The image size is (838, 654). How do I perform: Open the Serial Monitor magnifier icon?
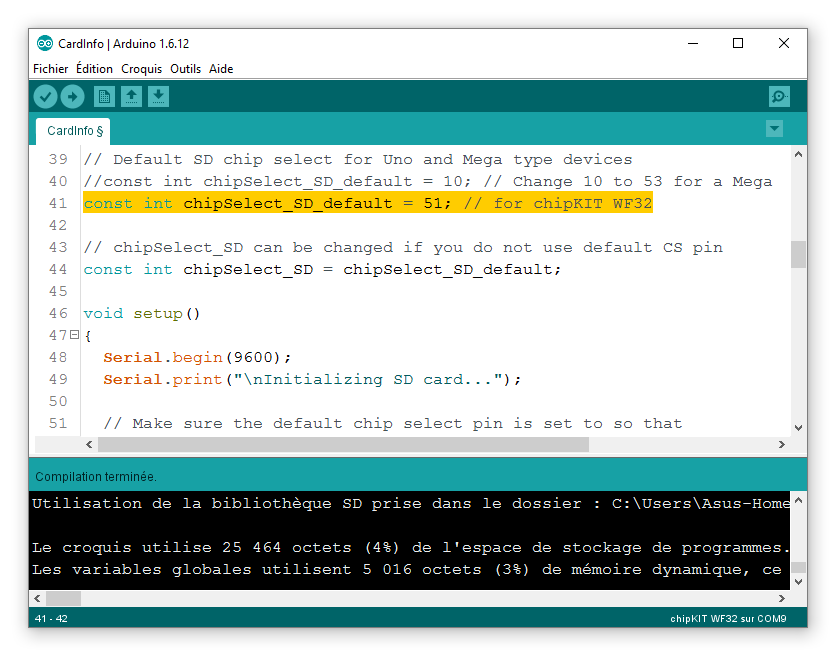pos(779,97)
